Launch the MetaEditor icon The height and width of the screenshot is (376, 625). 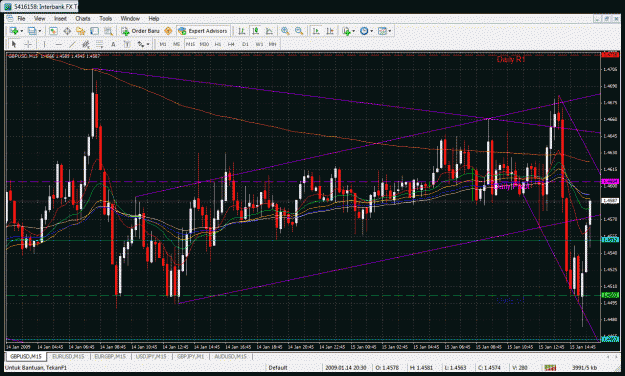pyautogui.click(x=168, y=31)
